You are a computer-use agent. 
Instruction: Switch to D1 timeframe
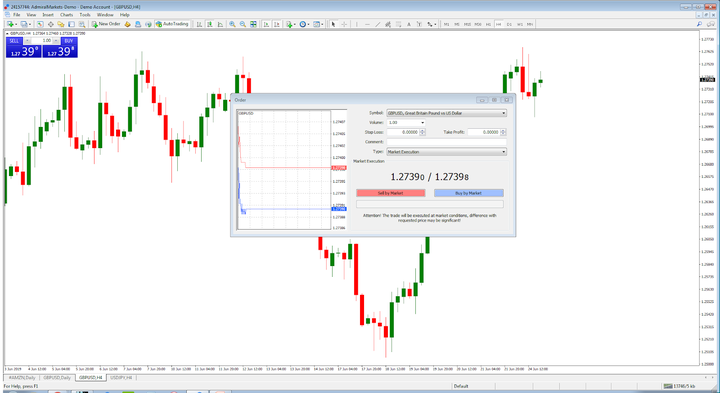pos(509,24)
